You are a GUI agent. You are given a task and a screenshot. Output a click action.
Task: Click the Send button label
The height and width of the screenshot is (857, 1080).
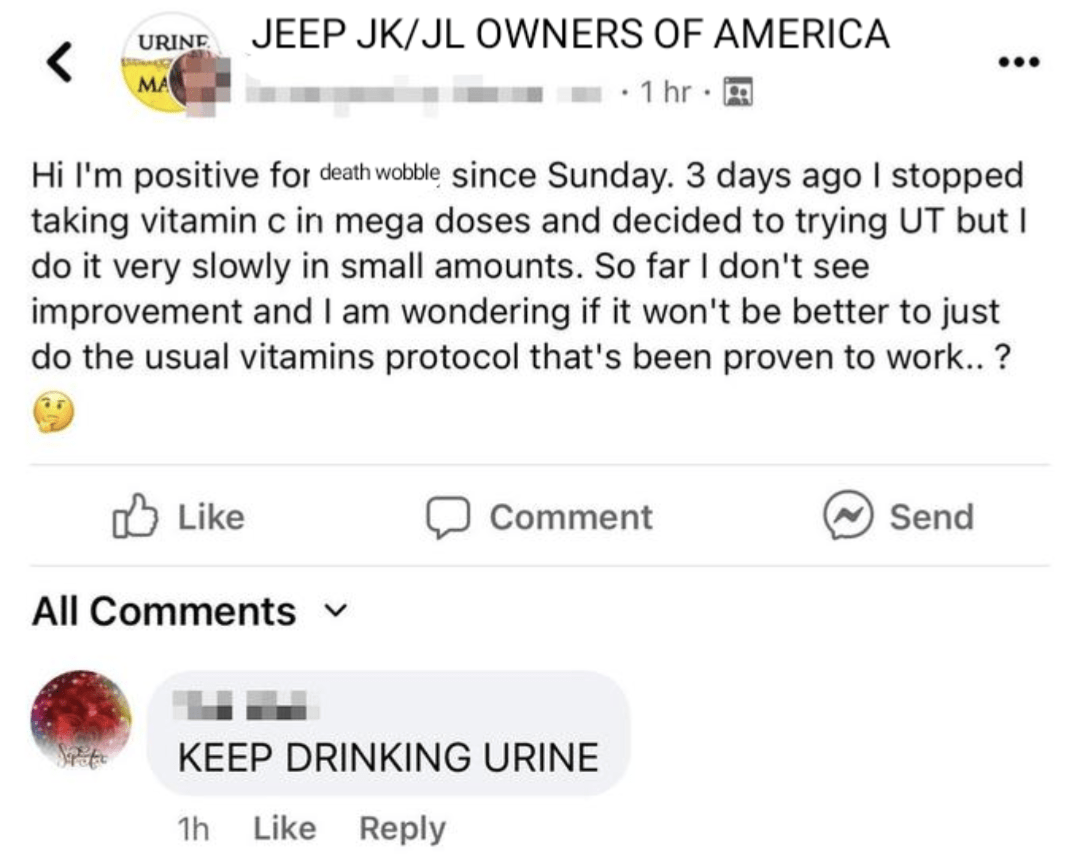click(x=932, y=517)
